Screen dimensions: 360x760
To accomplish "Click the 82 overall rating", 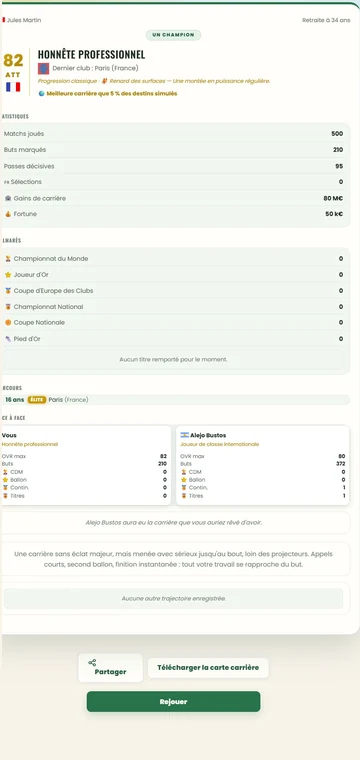I will (x=13, y=61).
